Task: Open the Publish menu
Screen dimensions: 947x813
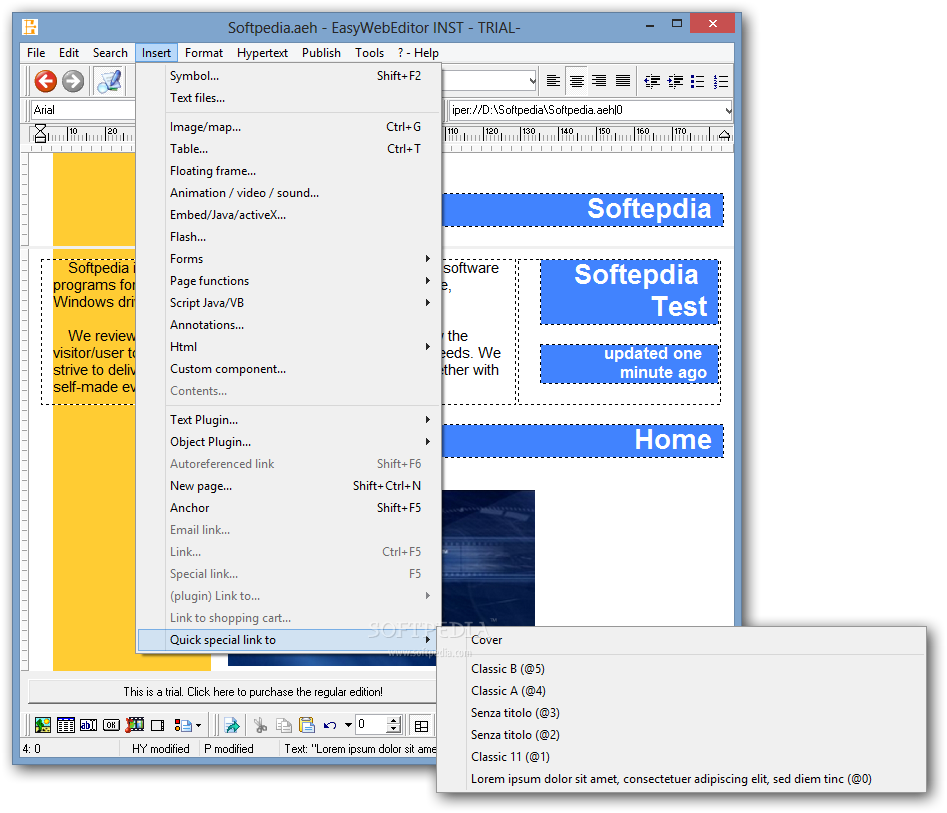Action: [321, 53]
